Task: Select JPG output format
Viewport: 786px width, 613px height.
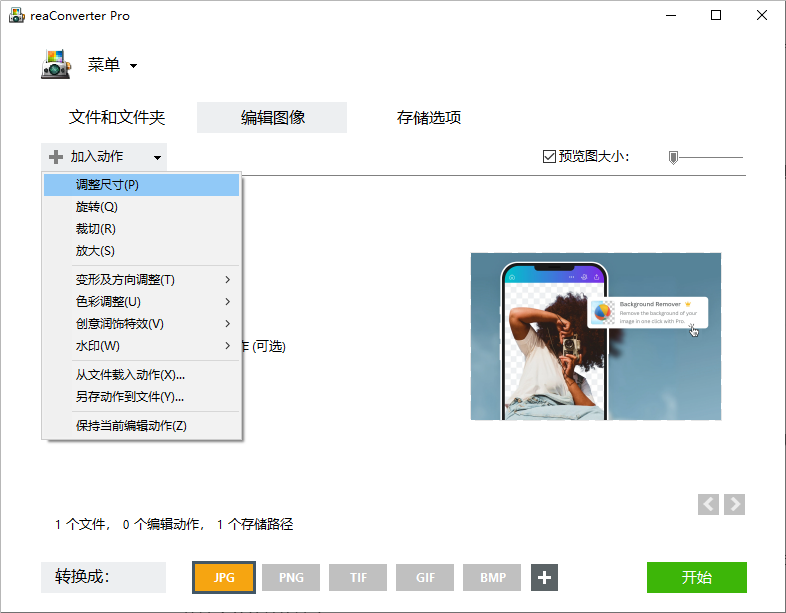Action: click(x=224, y=577)
